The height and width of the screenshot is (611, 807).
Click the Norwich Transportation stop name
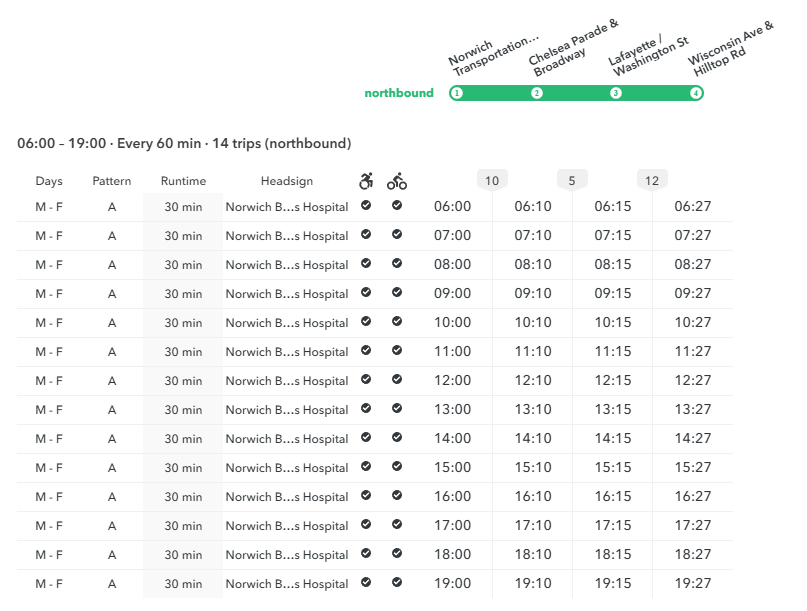tap(493, 56)
